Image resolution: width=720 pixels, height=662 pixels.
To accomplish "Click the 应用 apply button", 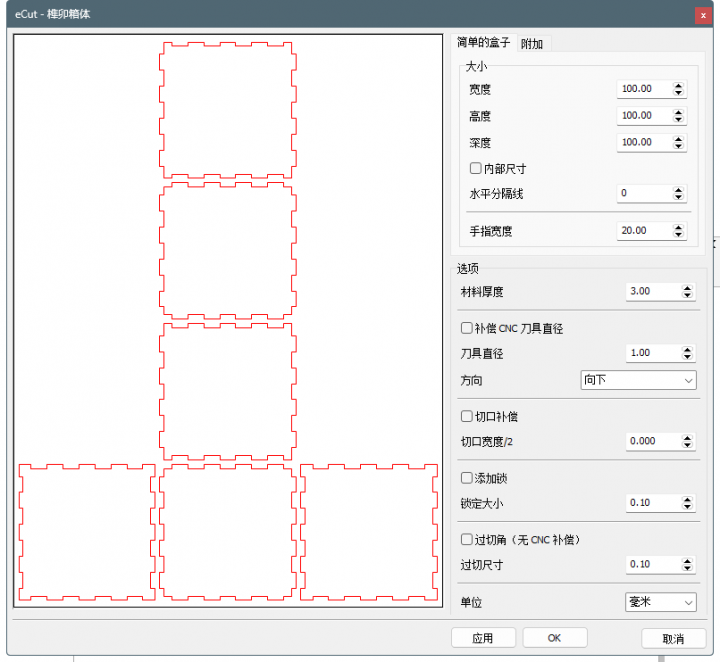I will (x=483, y=638).
